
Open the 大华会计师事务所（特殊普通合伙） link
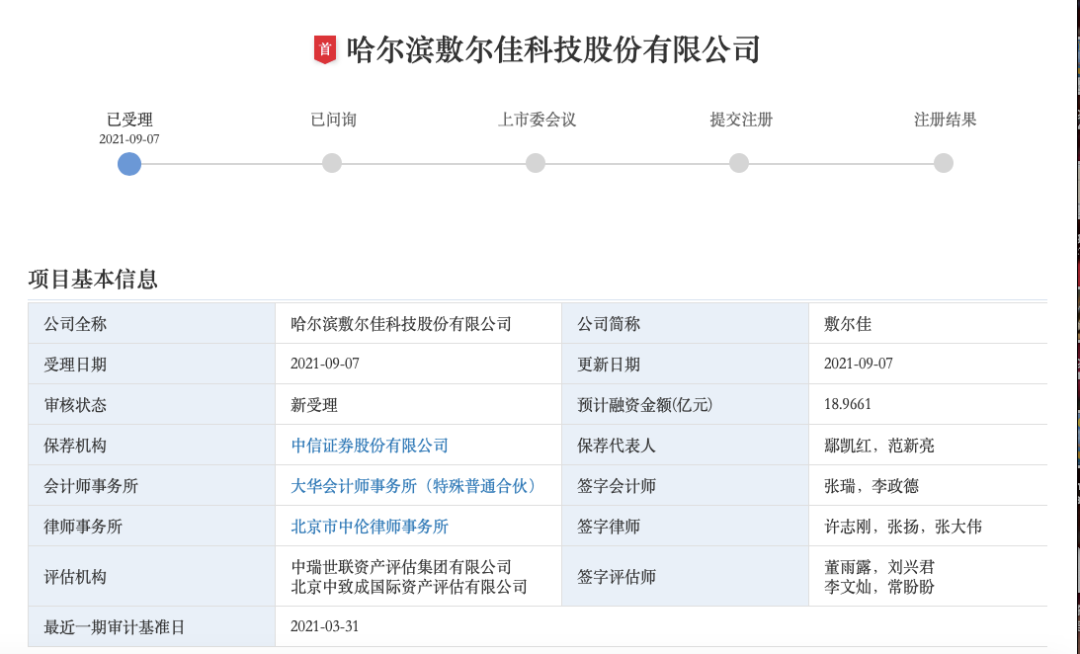pyautogui.click(x=415, y=486)
